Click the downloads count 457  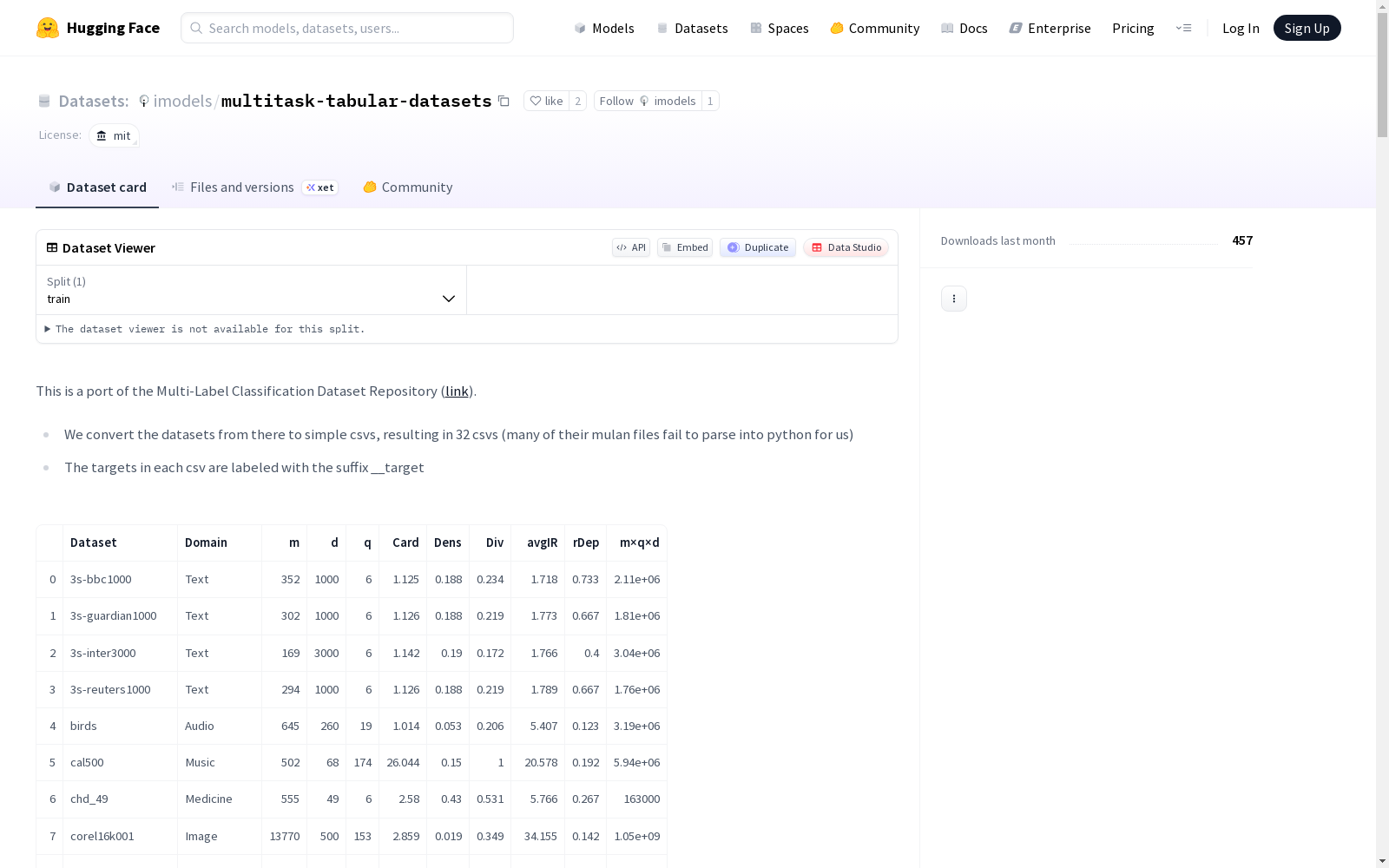1242,240
